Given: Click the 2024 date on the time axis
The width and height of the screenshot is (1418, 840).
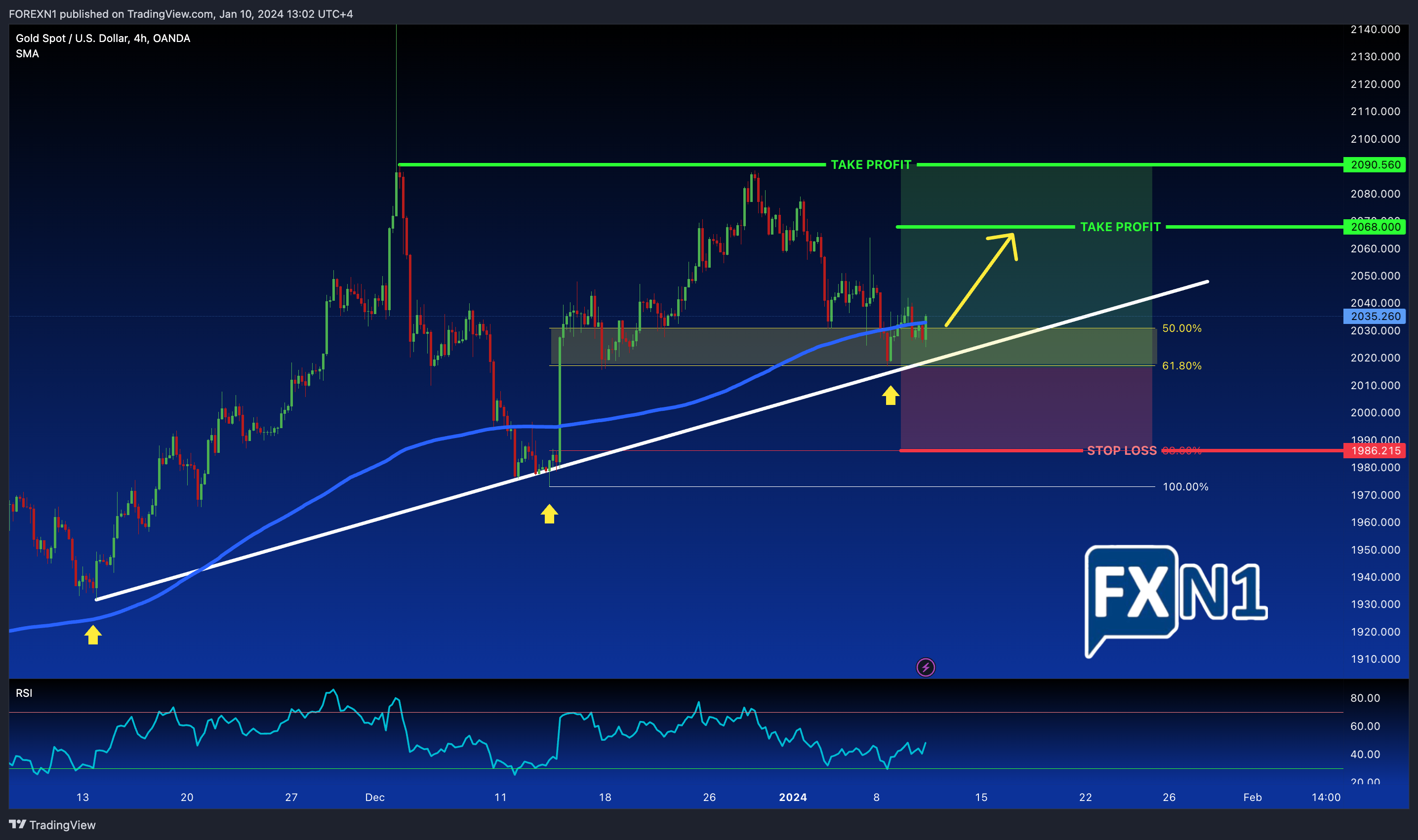Looking at the screenshot, I should coord(793,797).
